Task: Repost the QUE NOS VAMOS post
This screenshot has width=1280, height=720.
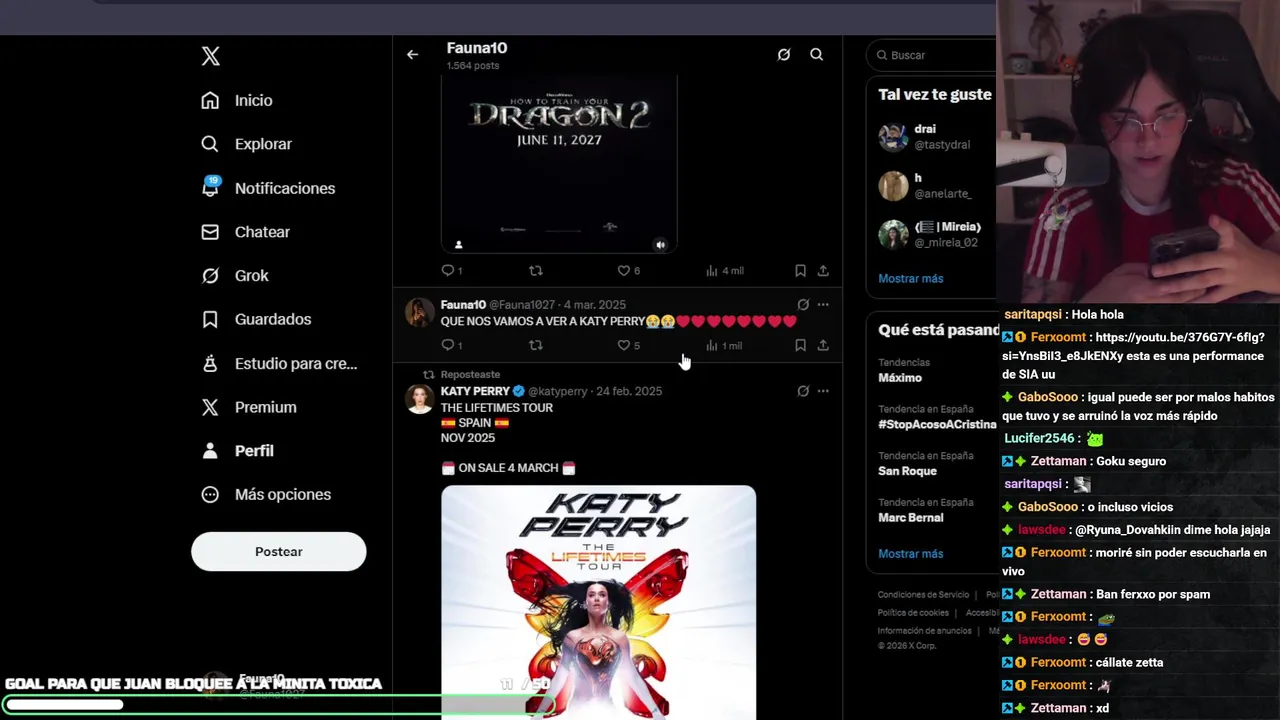Action: coord(536,346)
